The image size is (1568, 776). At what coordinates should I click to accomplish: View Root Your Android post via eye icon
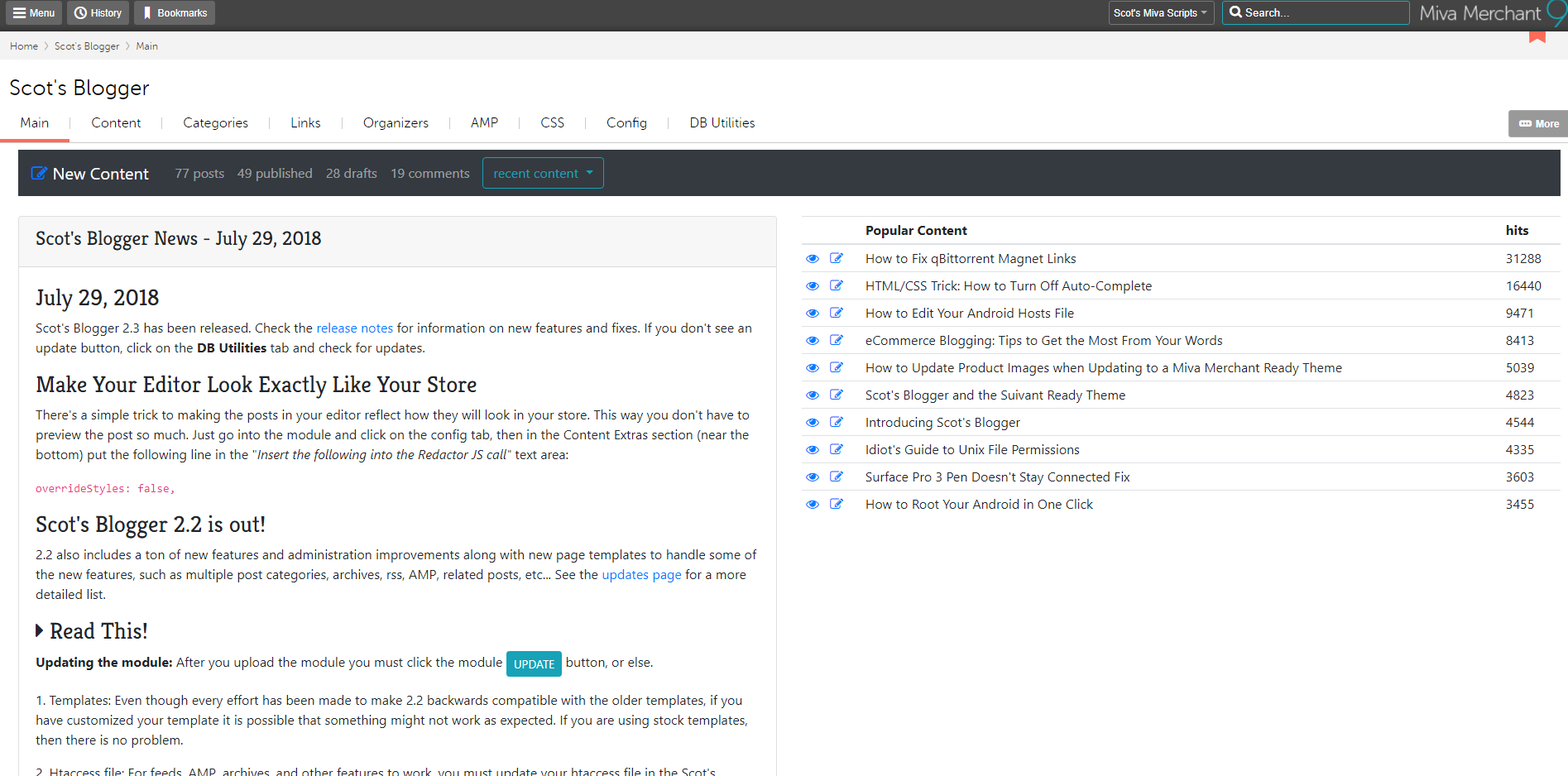[813, 505]
